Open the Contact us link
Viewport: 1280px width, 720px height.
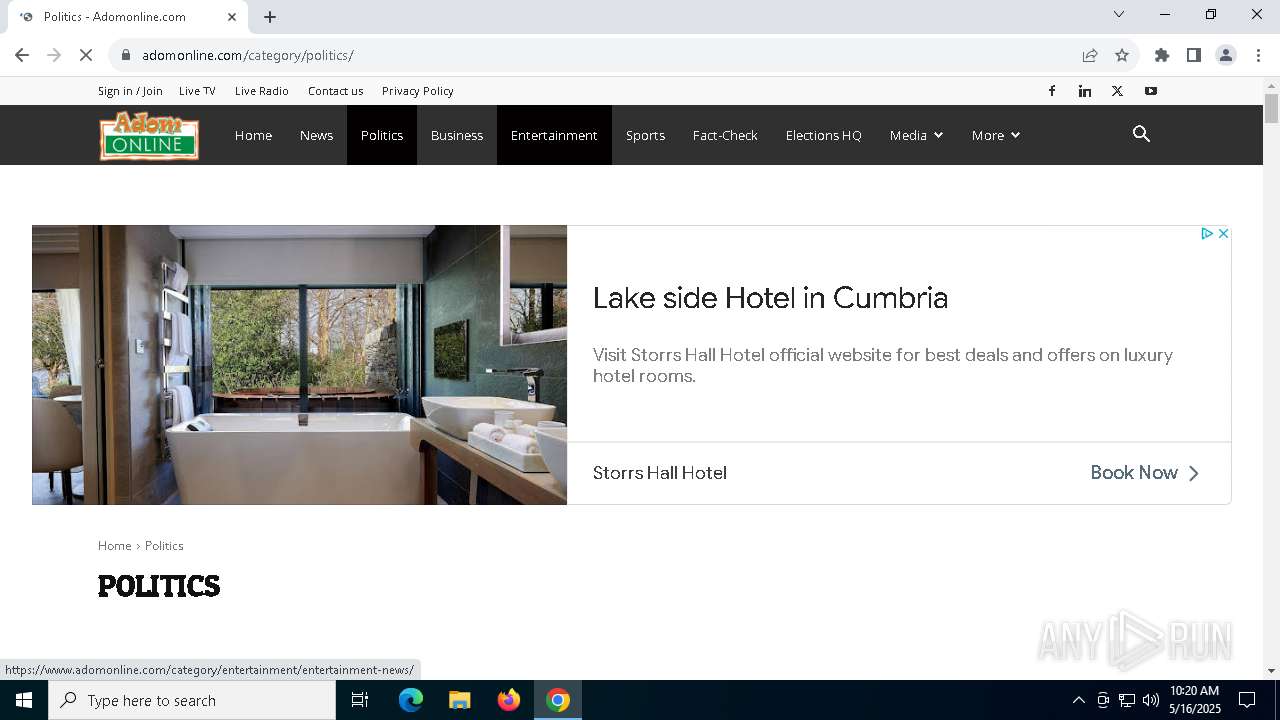[x=335, y=91]
